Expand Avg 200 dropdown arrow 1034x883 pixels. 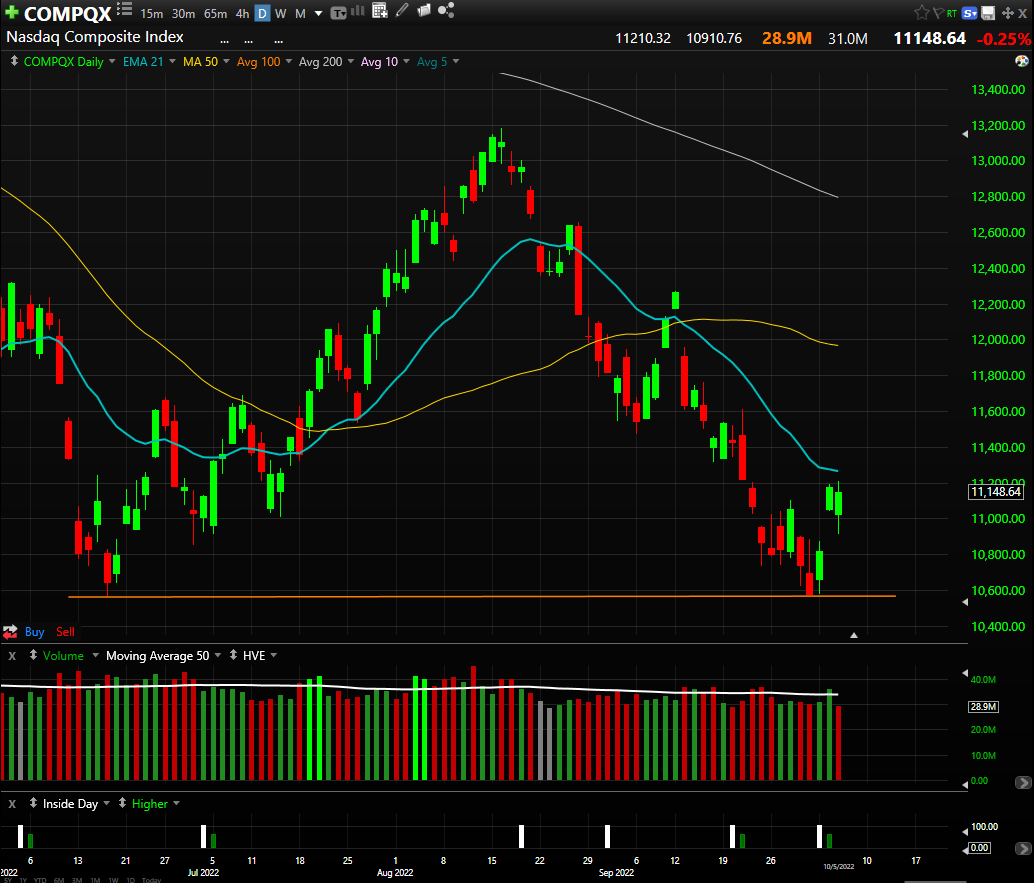point(351,61)
